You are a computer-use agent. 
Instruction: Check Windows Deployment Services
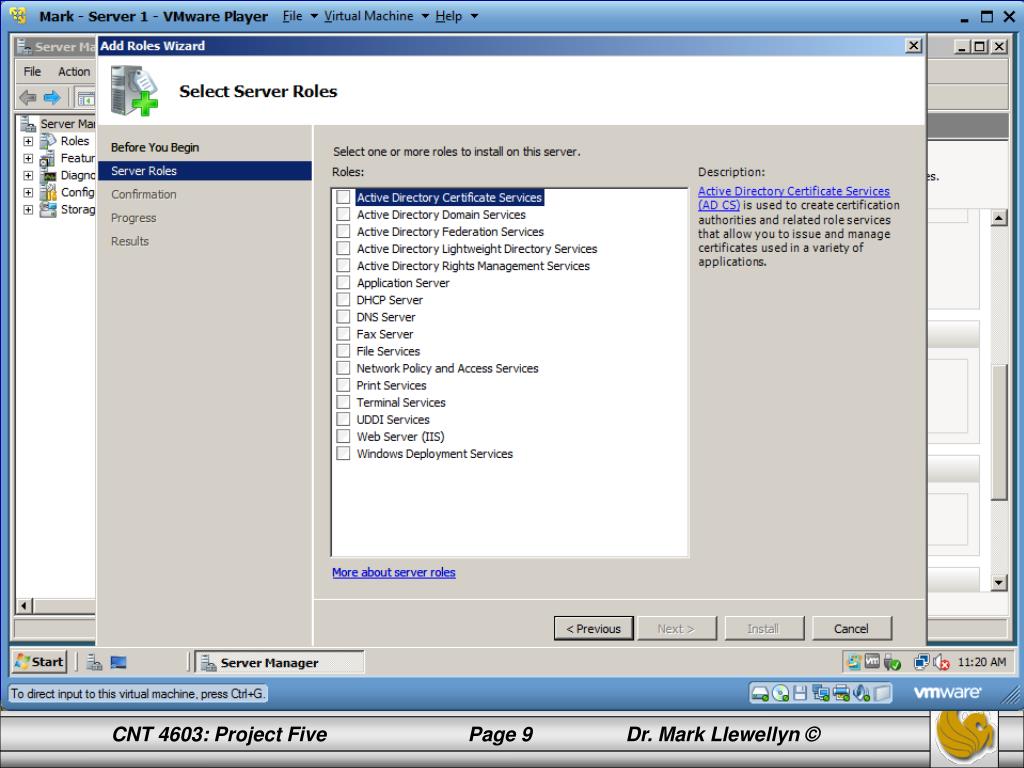(344, 453)
